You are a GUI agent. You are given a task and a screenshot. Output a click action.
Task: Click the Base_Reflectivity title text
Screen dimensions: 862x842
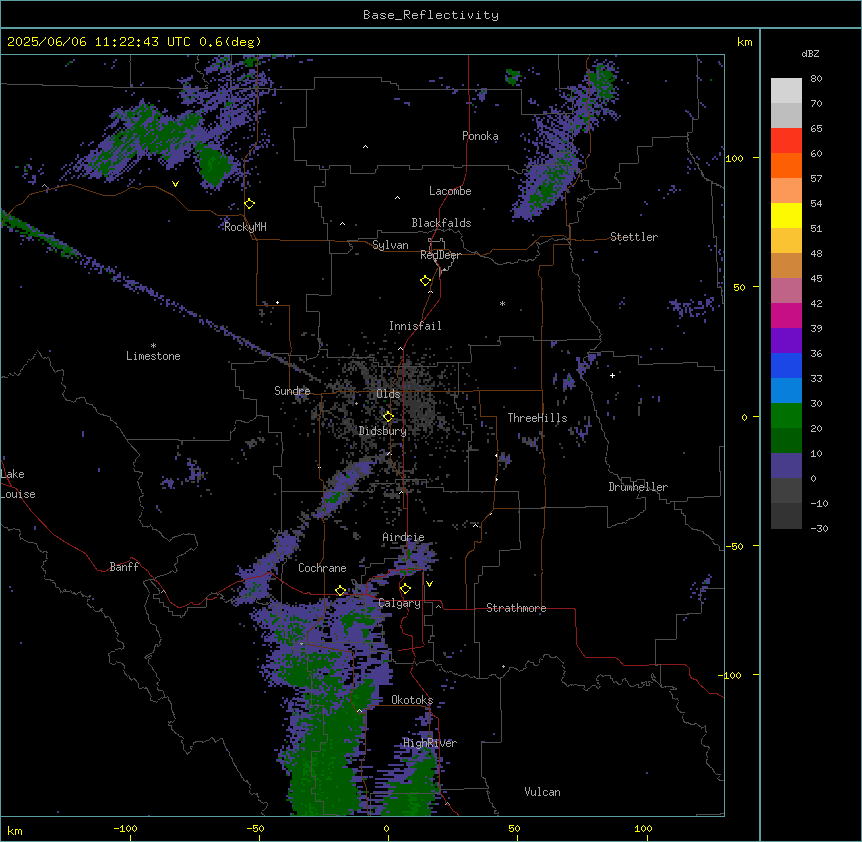pos(431,15)
